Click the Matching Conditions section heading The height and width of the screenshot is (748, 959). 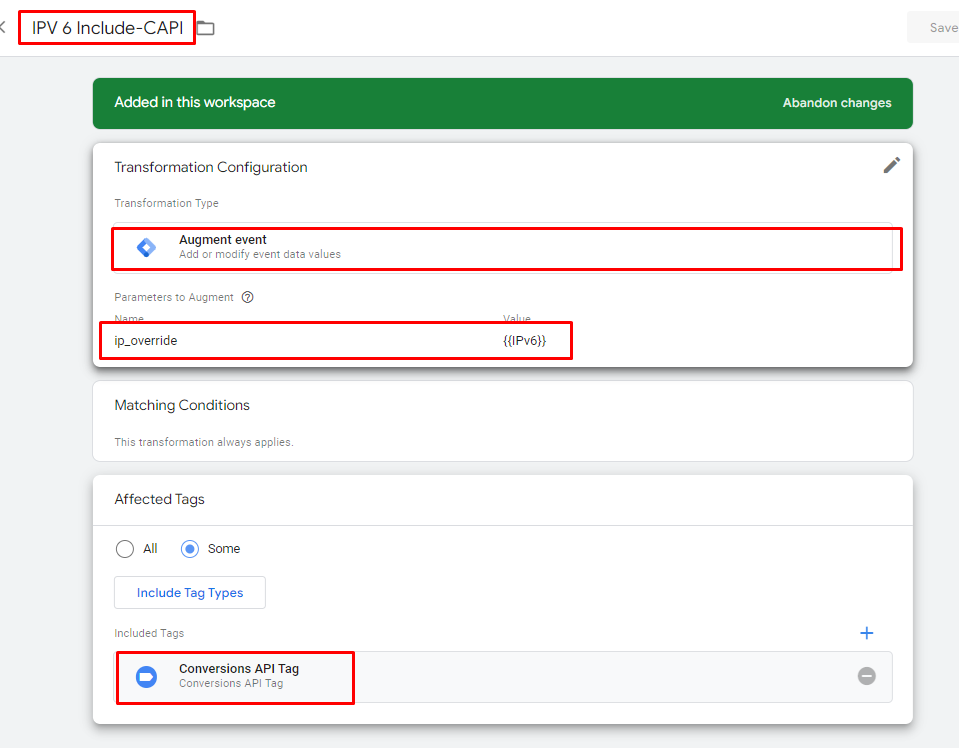tap(182, 405)
